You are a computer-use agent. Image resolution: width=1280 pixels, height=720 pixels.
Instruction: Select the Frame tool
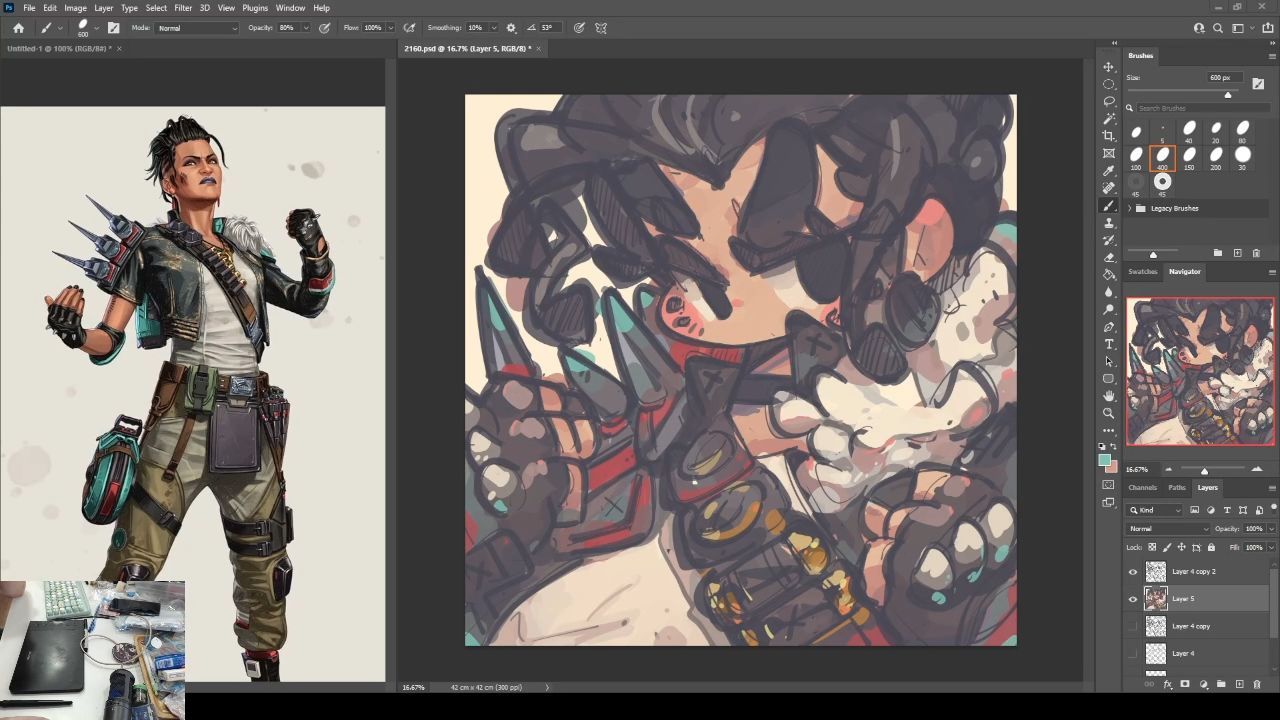pyautogui.click(x=1109, y=153)
